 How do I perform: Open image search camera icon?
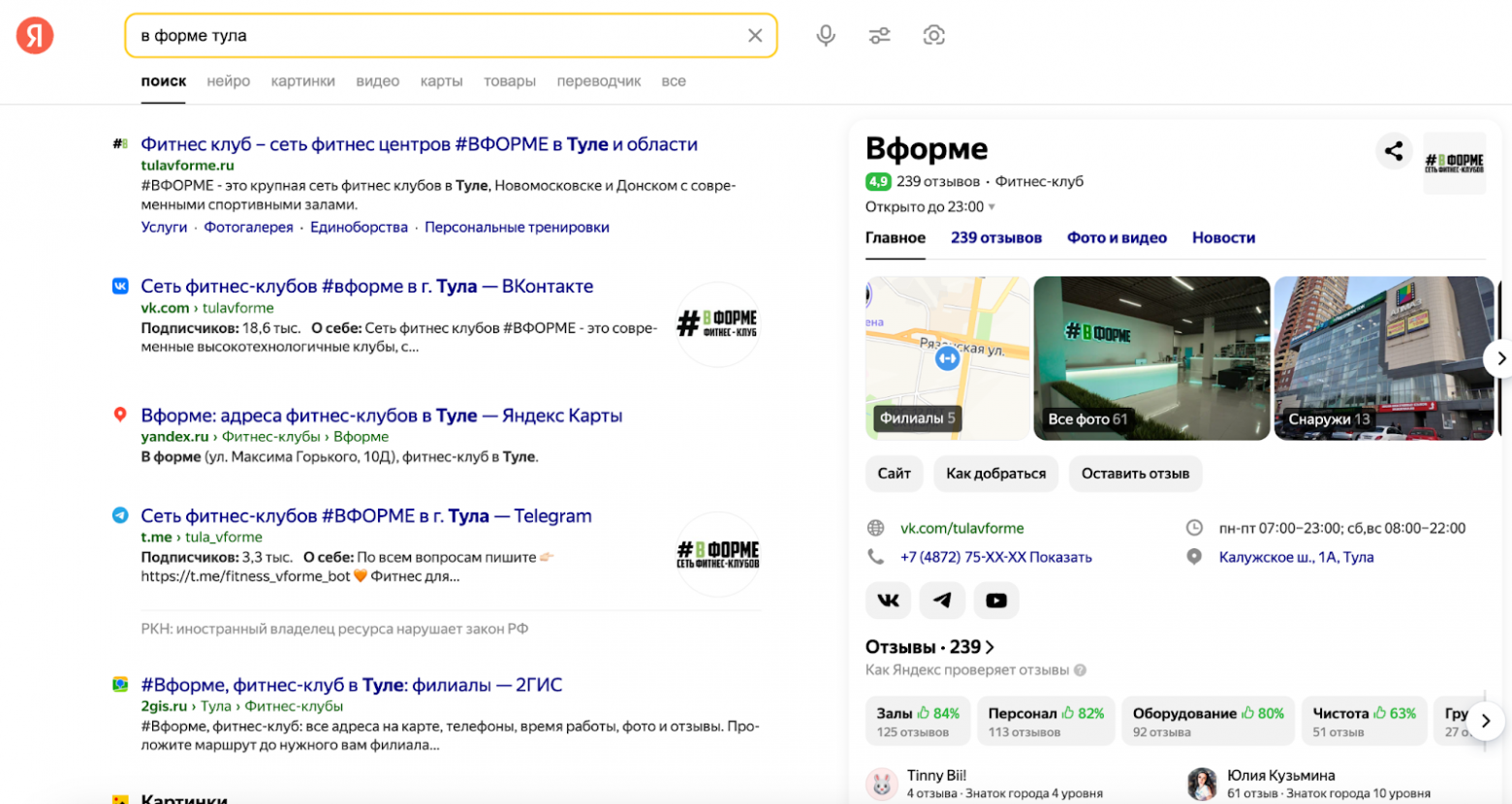(933, 36)
